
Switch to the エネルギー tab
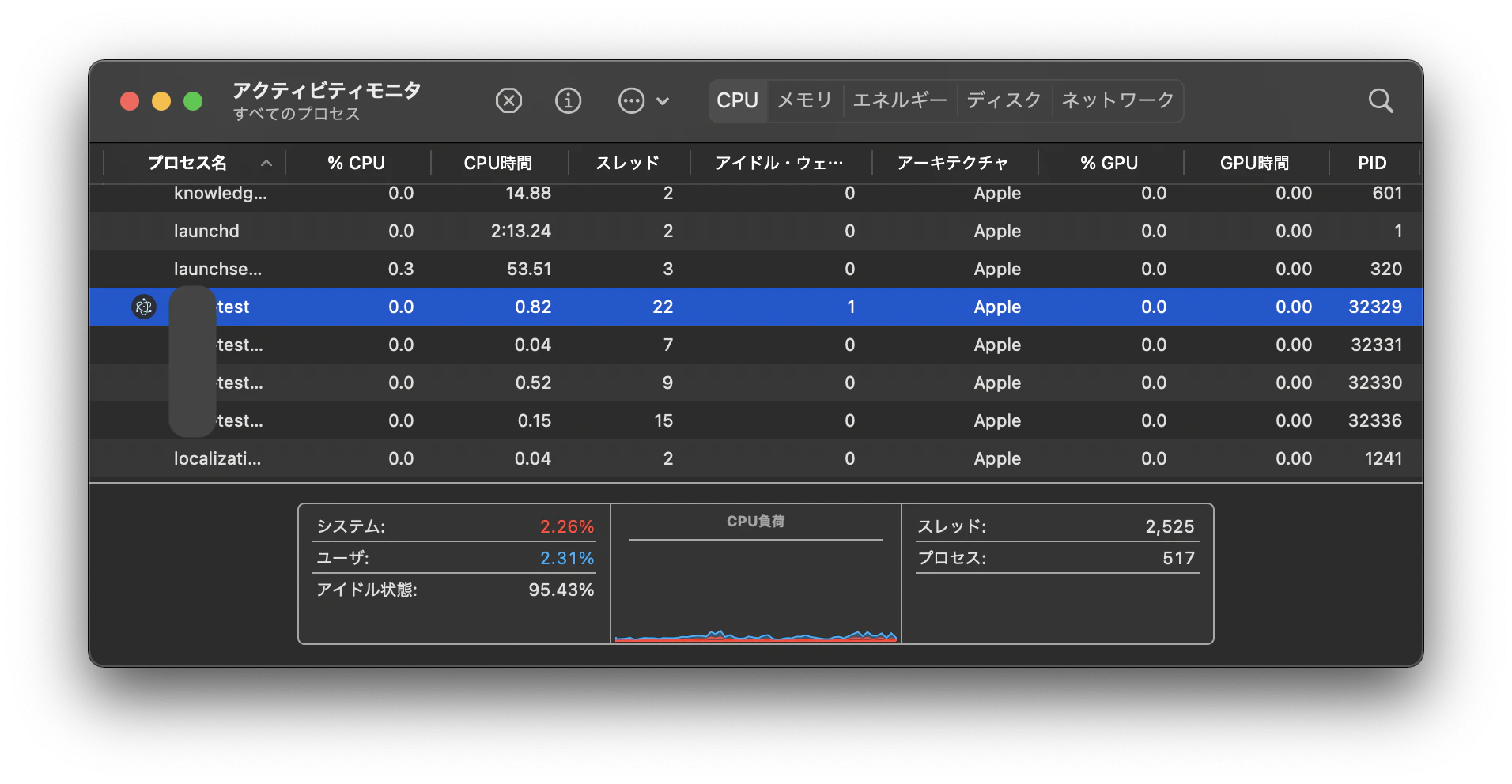click(x=900, y=100)
